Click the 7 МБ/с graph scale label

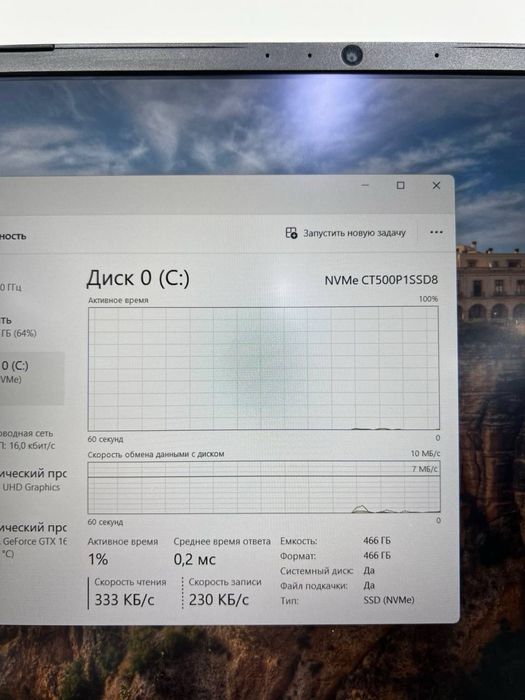pos(425,469)
